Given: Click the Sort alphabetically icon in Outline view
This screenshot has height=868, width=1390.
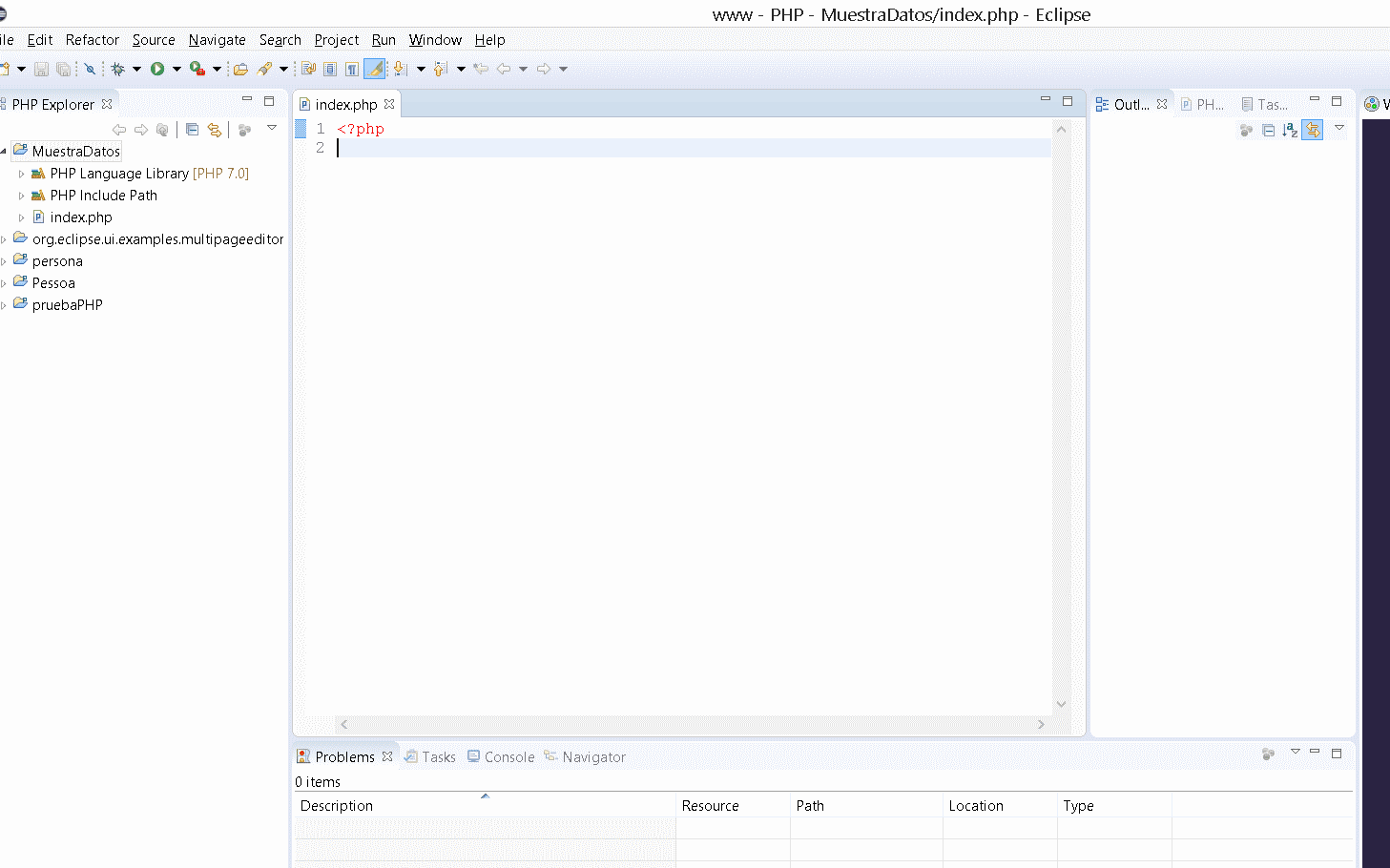Looking at the screenshot, I should point(1288,130).
